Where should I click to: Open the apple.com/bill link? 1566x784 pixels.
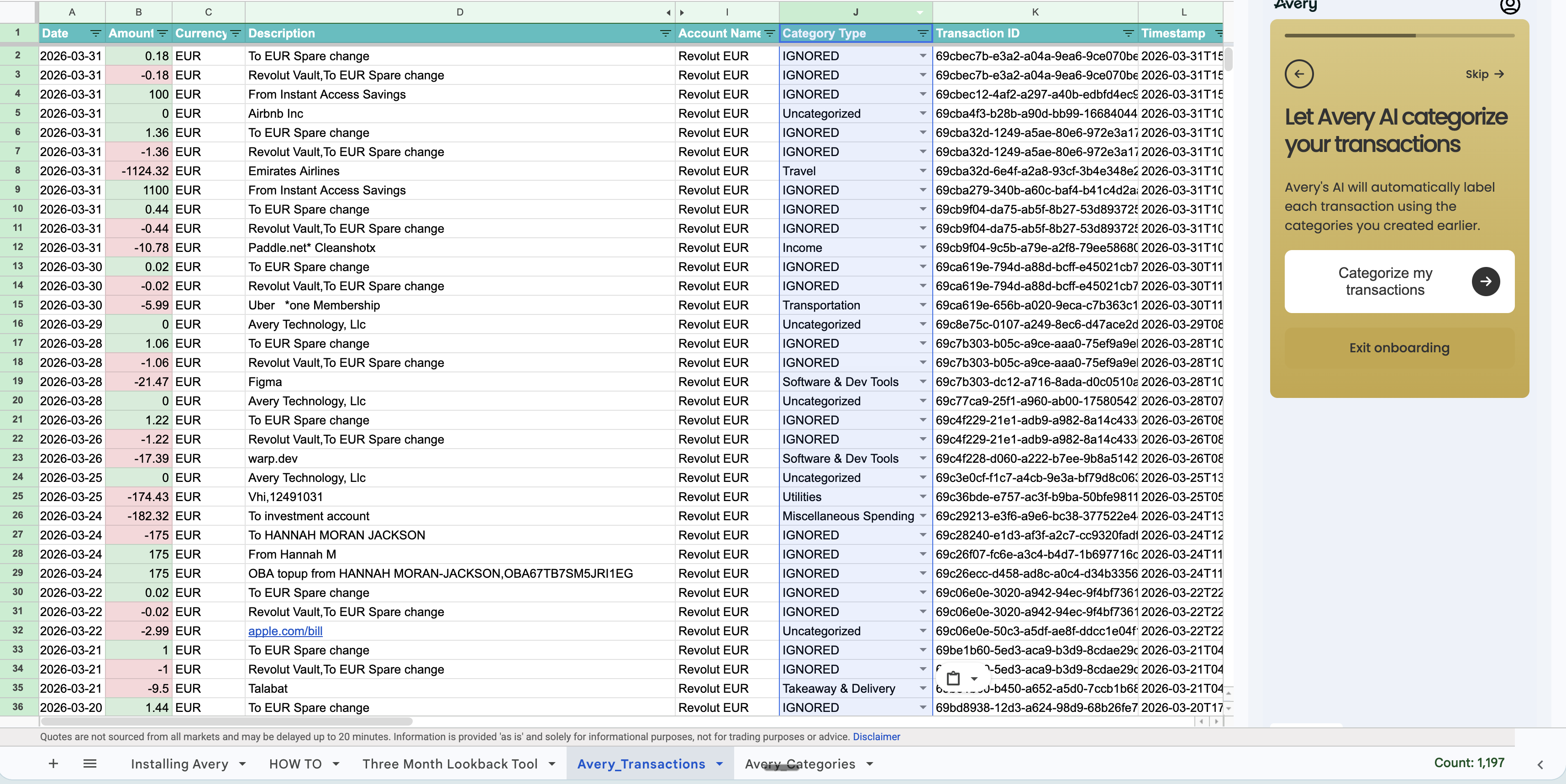[285, 631]
